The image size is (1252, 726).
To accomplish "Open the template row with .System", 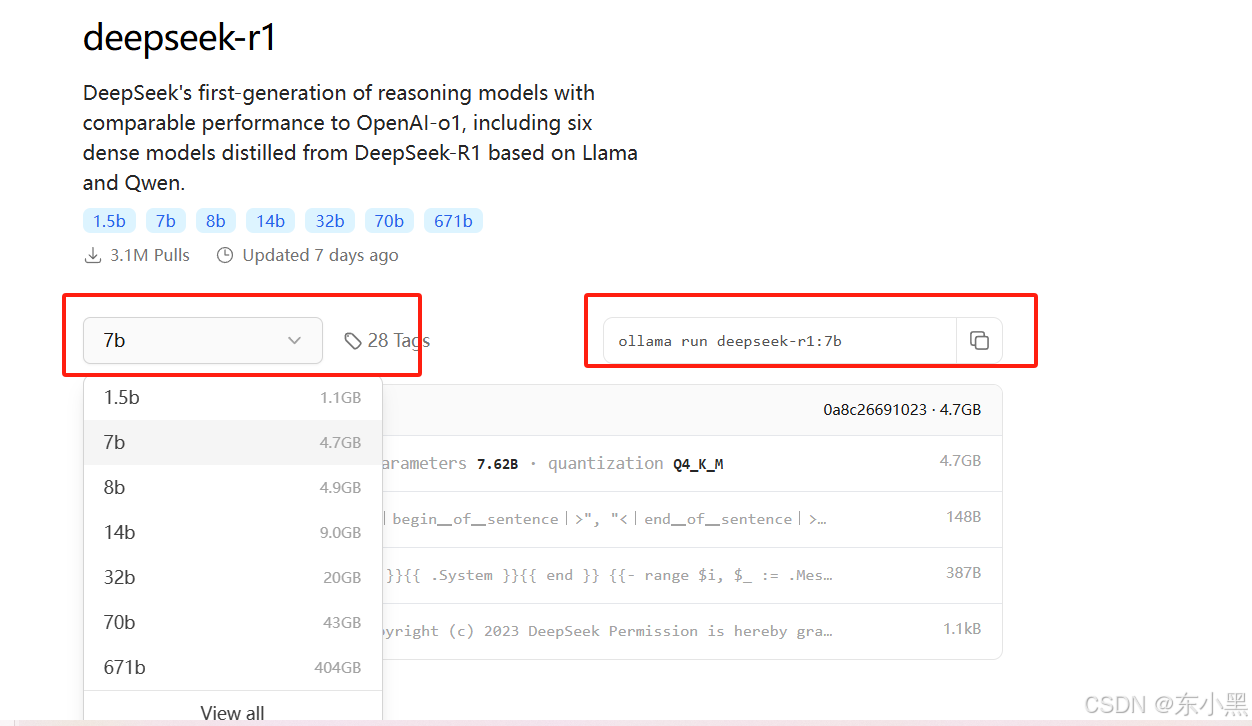I will (x=692, y=575).
